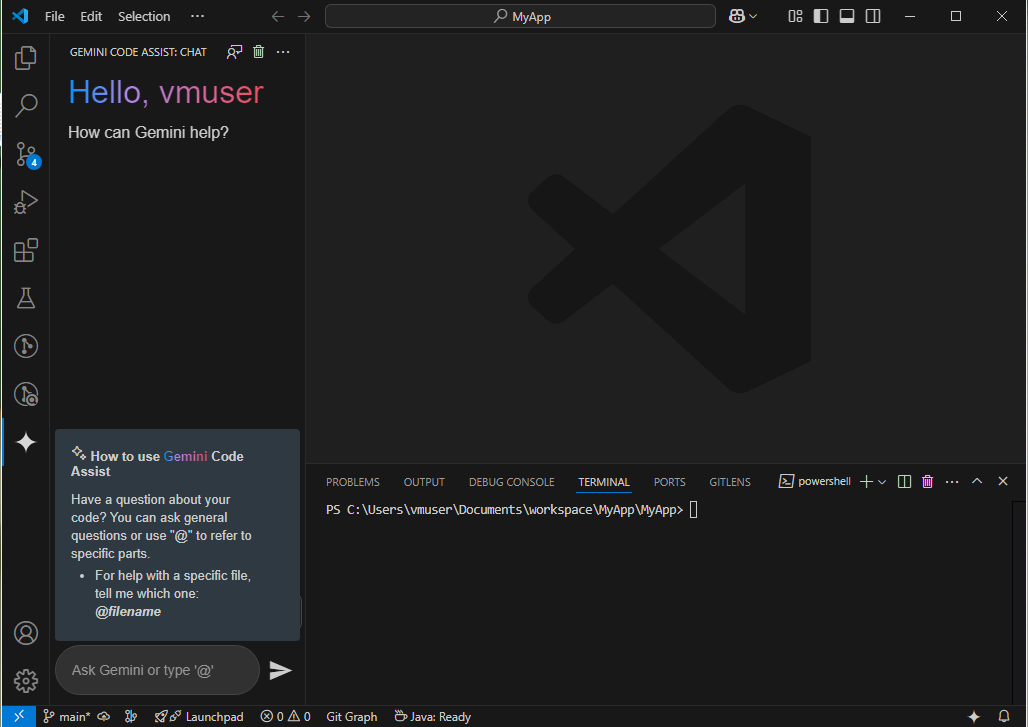This screenshot has height=727, width=1028.
Task: Open Source Control view with badge 4
Action: [26, 155]
